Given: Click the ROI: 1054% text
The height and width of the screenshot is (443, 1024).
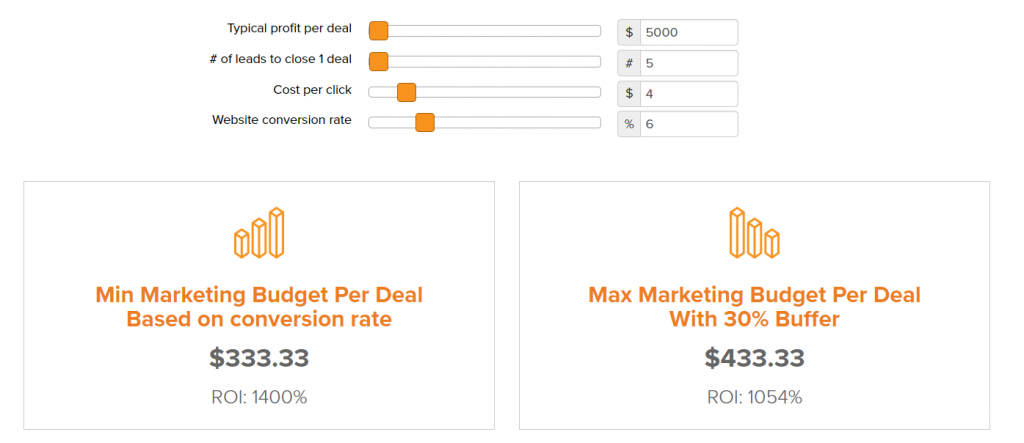Looking at the screenshot, I should [754, 397].
